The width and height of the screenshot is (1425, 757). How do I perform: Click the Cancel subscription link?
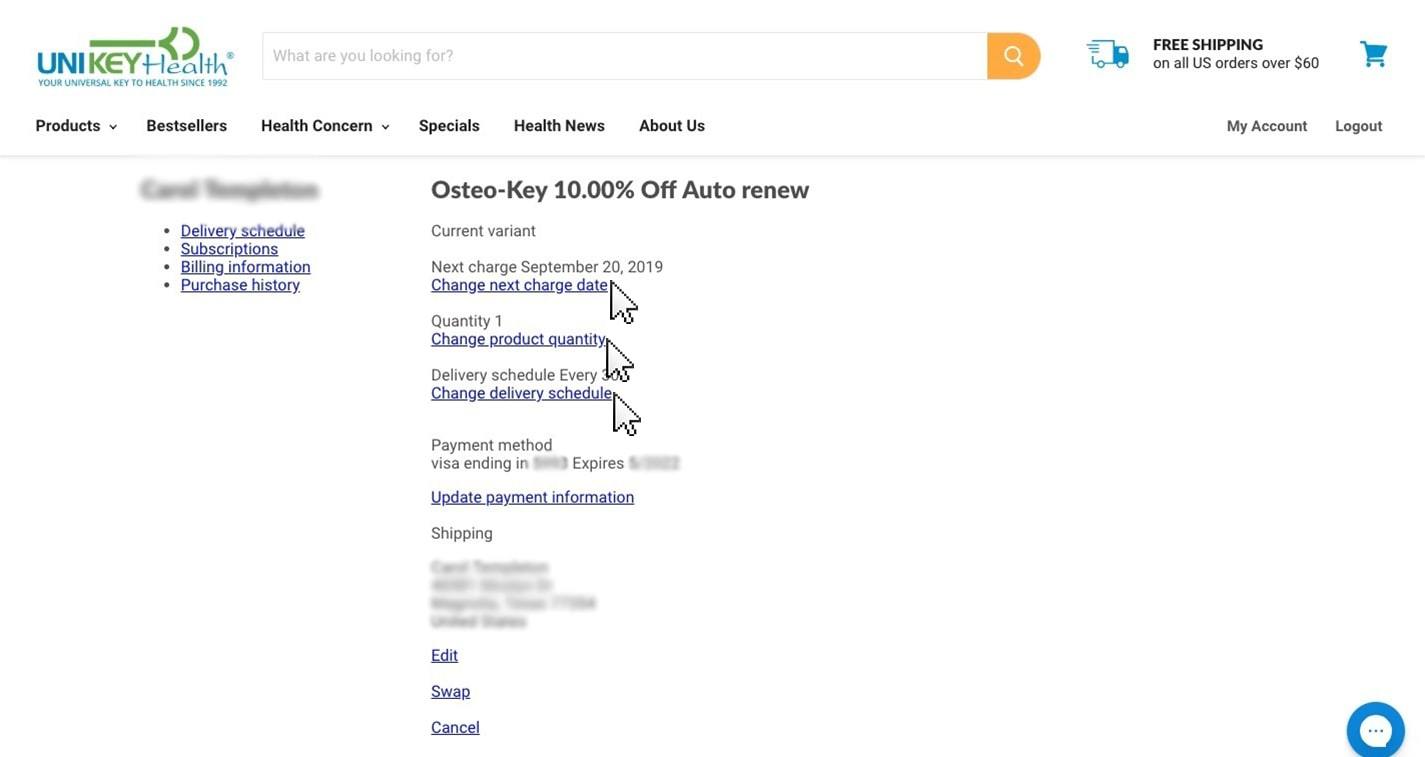click(455, 727)
